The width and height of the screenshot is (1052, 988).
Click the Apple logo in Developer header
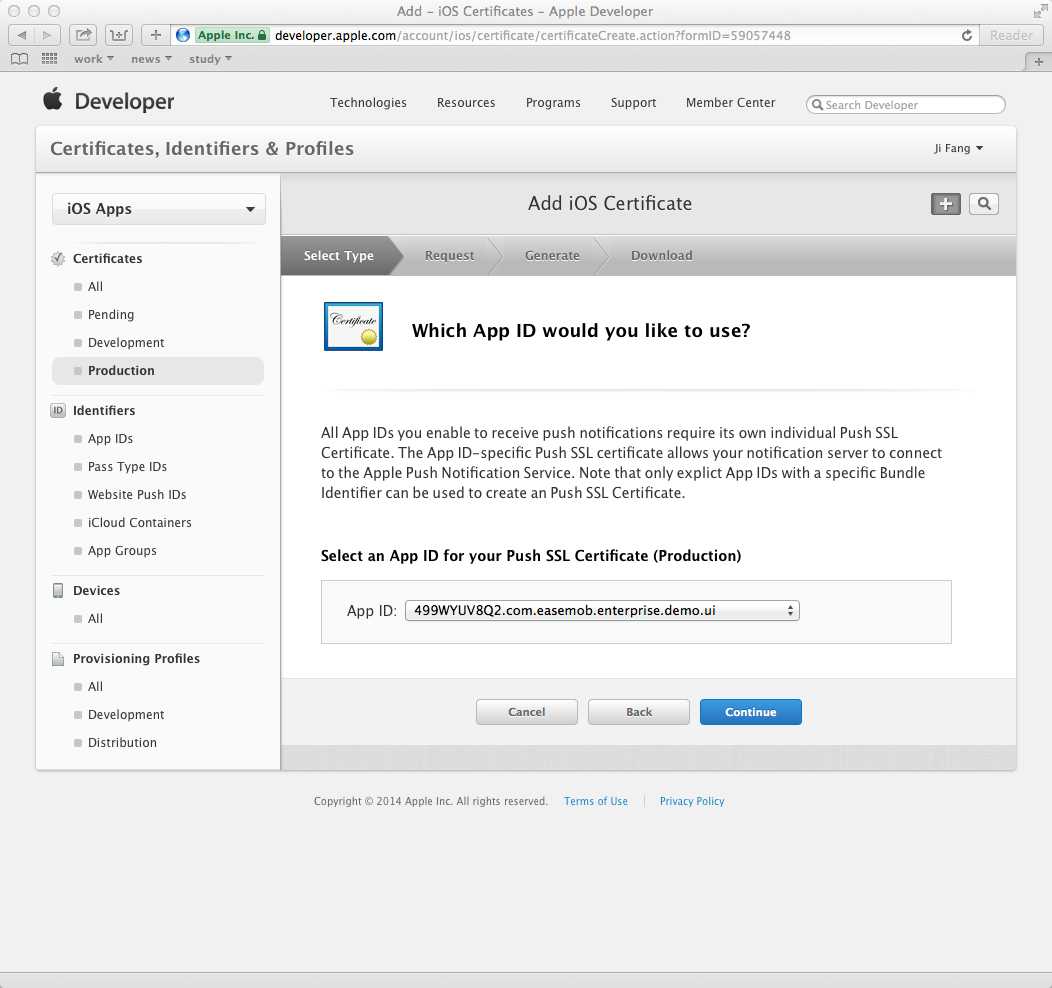coord(52,99)
